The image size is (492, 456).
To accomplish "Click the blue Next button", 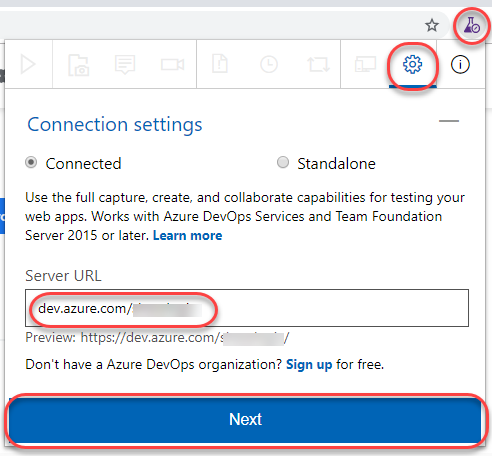I will (245, 420).
